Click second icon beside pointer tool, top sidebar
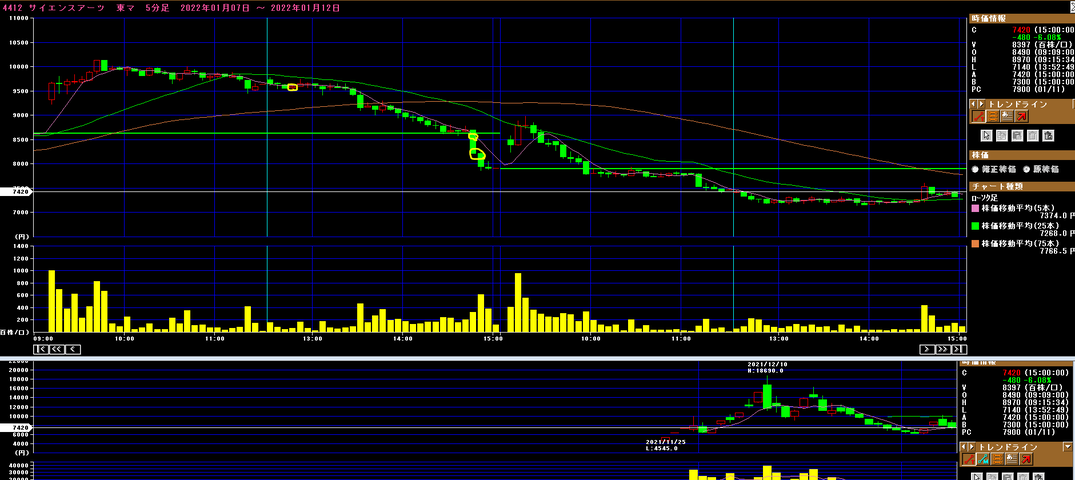Screen dimensions: 1075x480 pyautogui.click(x=1002, y=135)
